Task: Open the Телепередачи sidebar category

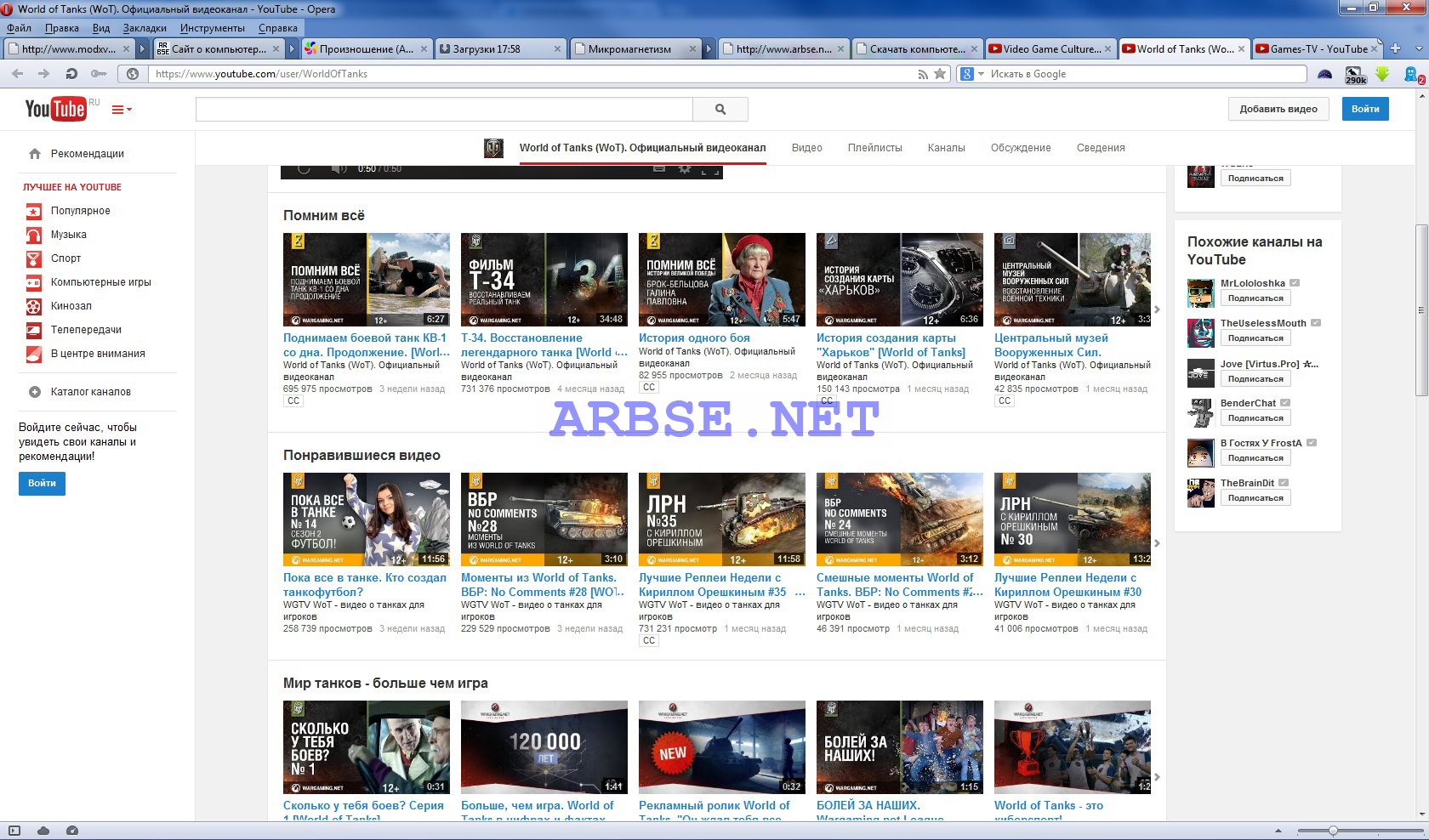Action: click(86, 330)
